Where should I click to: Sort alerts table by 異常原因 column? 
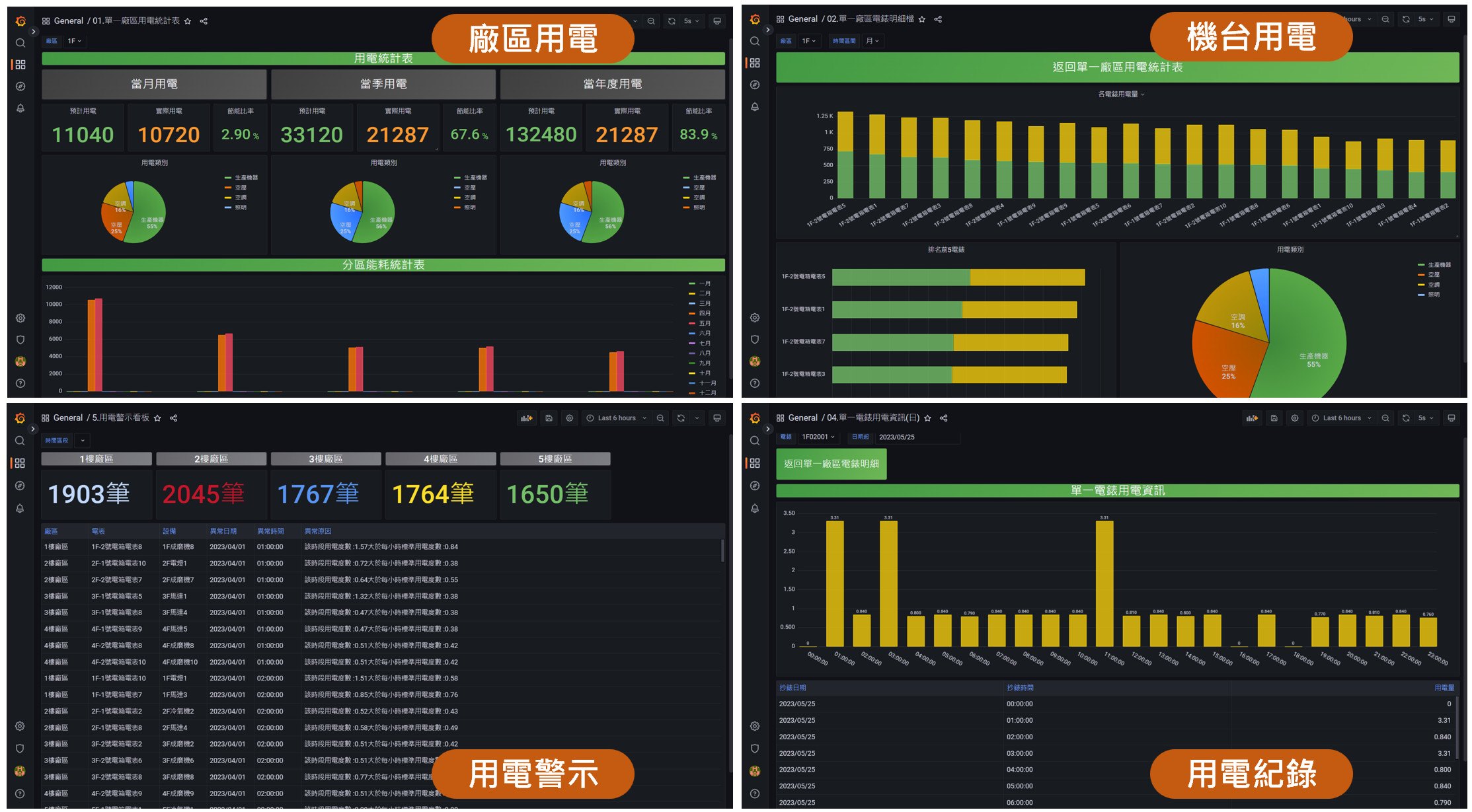(x=318, y=531)
